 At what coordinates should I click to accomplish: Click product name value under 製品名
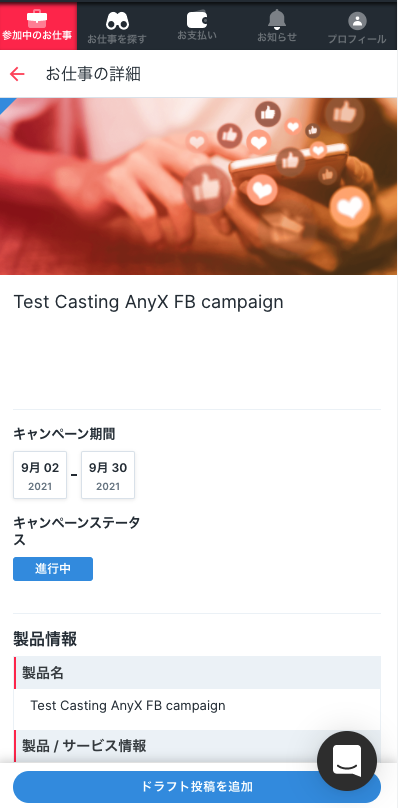pyautogui.click(x=128, y=705)
